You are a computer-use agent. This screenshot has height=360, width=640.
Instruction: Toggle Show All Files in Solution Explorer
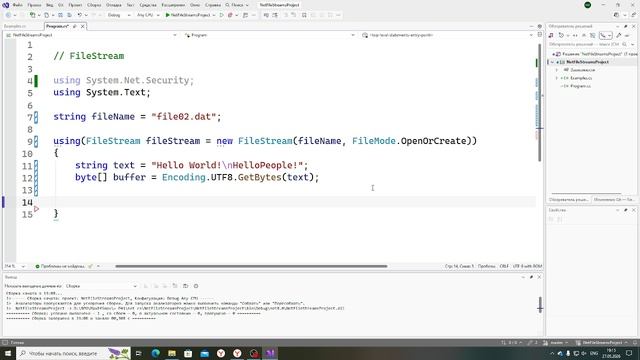[593, 36]
